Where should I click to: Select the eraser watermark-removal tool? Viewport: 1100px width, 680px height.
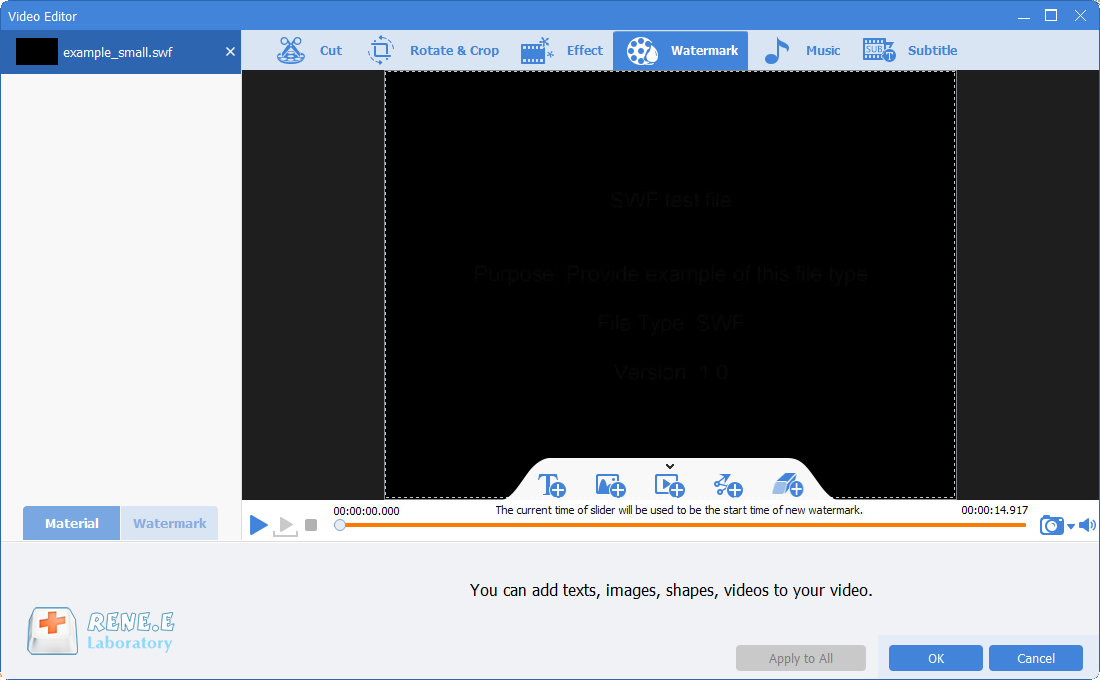[x=788, y=486]
